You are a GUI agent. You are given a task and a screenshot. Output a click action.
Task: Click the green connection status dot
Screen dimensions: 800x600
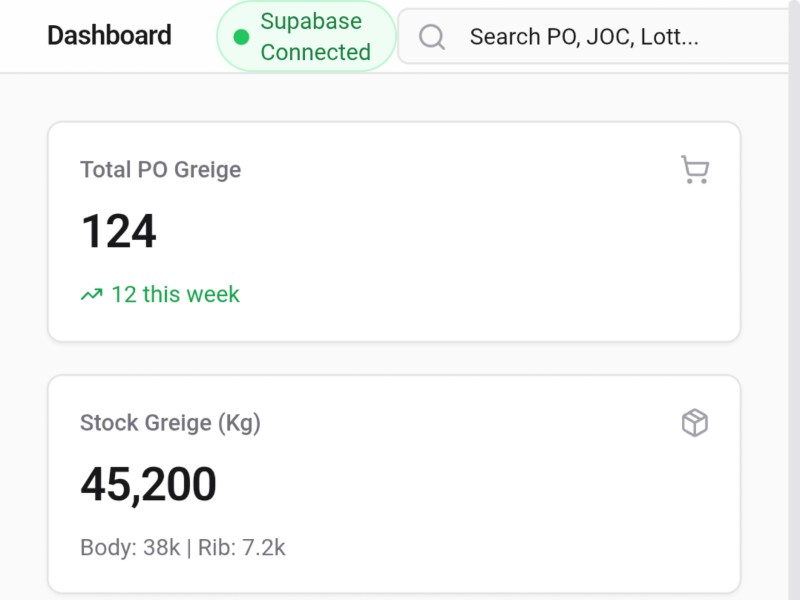(241, 37)
